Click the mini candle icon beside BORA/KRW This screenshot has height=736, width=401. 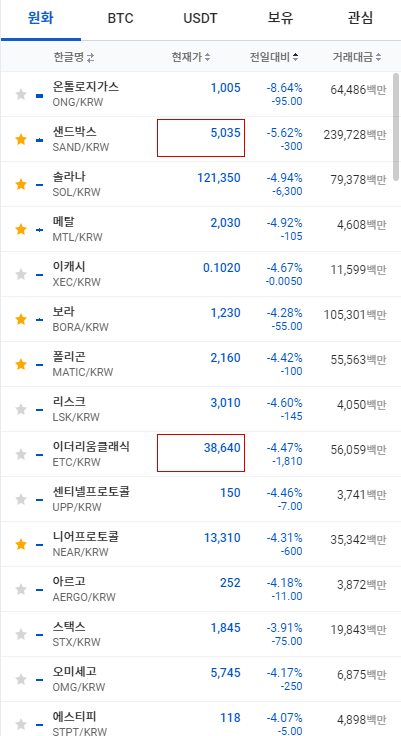click(x=39, y=320)
